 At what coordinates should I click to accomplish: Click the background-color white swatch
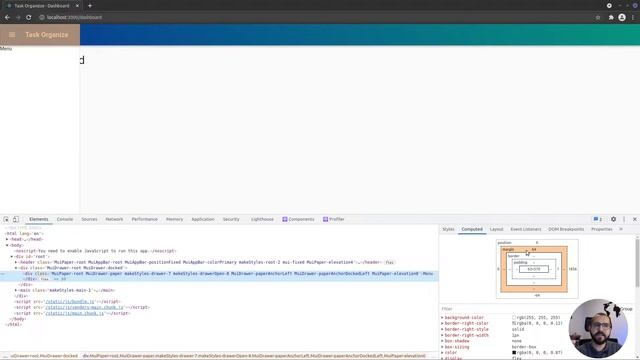tap(514, 318)
